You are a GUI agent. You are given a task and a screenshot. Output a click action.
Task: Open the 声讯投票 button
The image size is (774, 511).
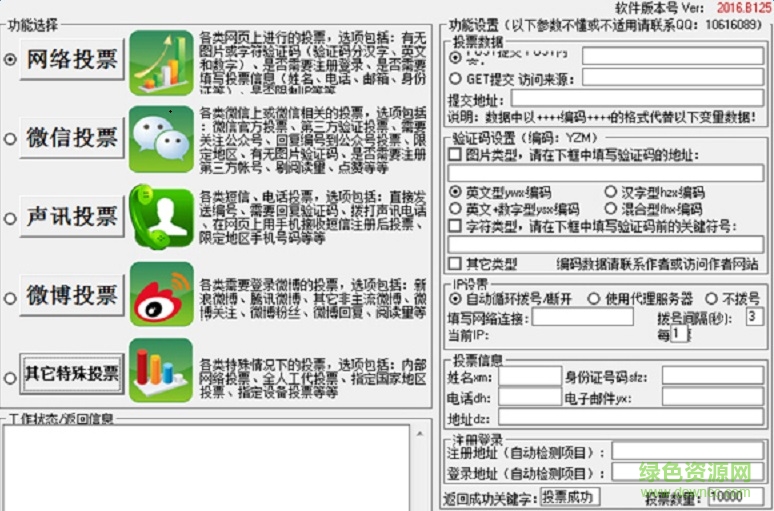click(72, 216)
